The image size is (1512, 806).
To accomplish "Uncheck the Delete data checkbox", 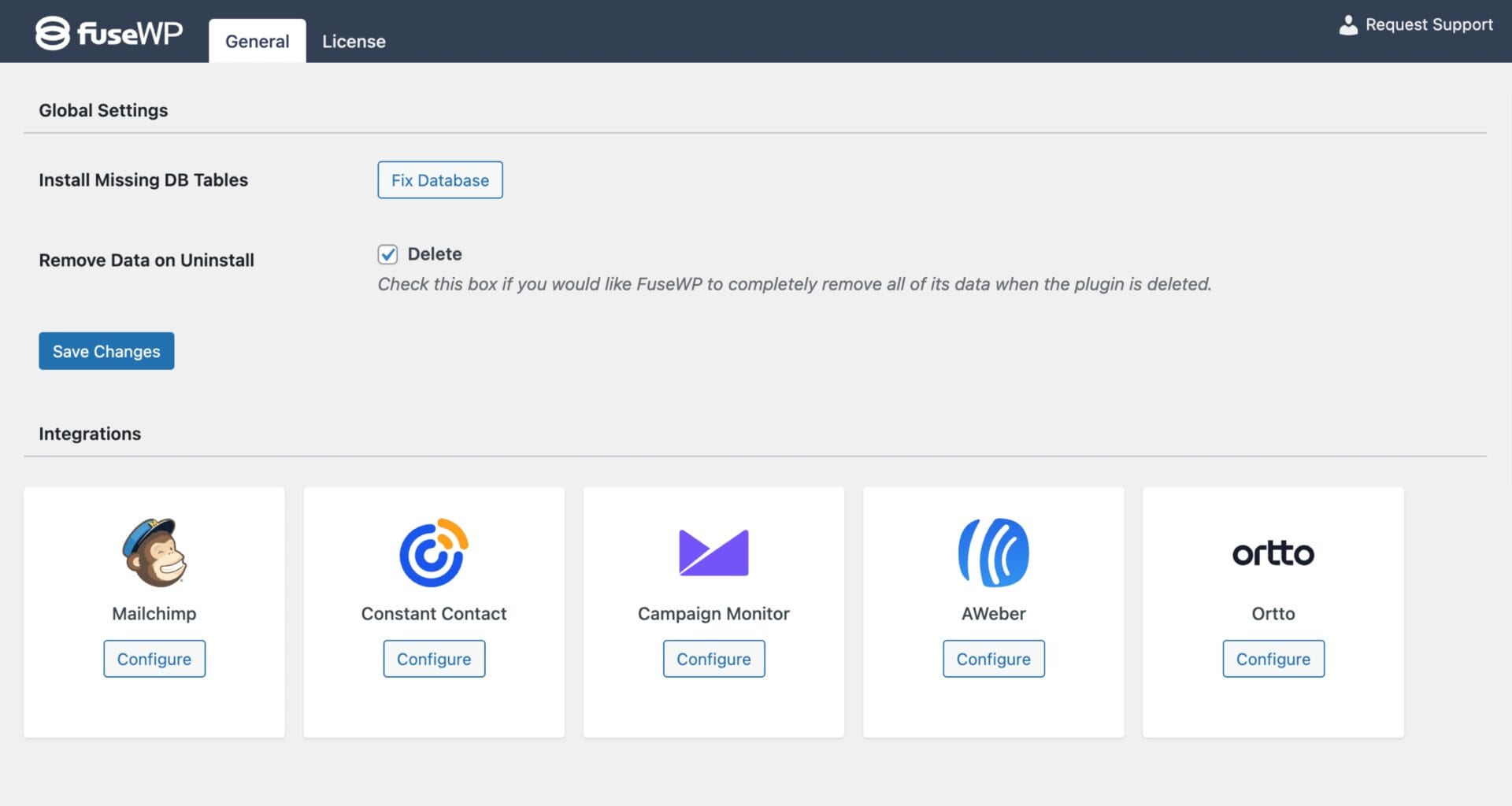I will coord(387,254).
